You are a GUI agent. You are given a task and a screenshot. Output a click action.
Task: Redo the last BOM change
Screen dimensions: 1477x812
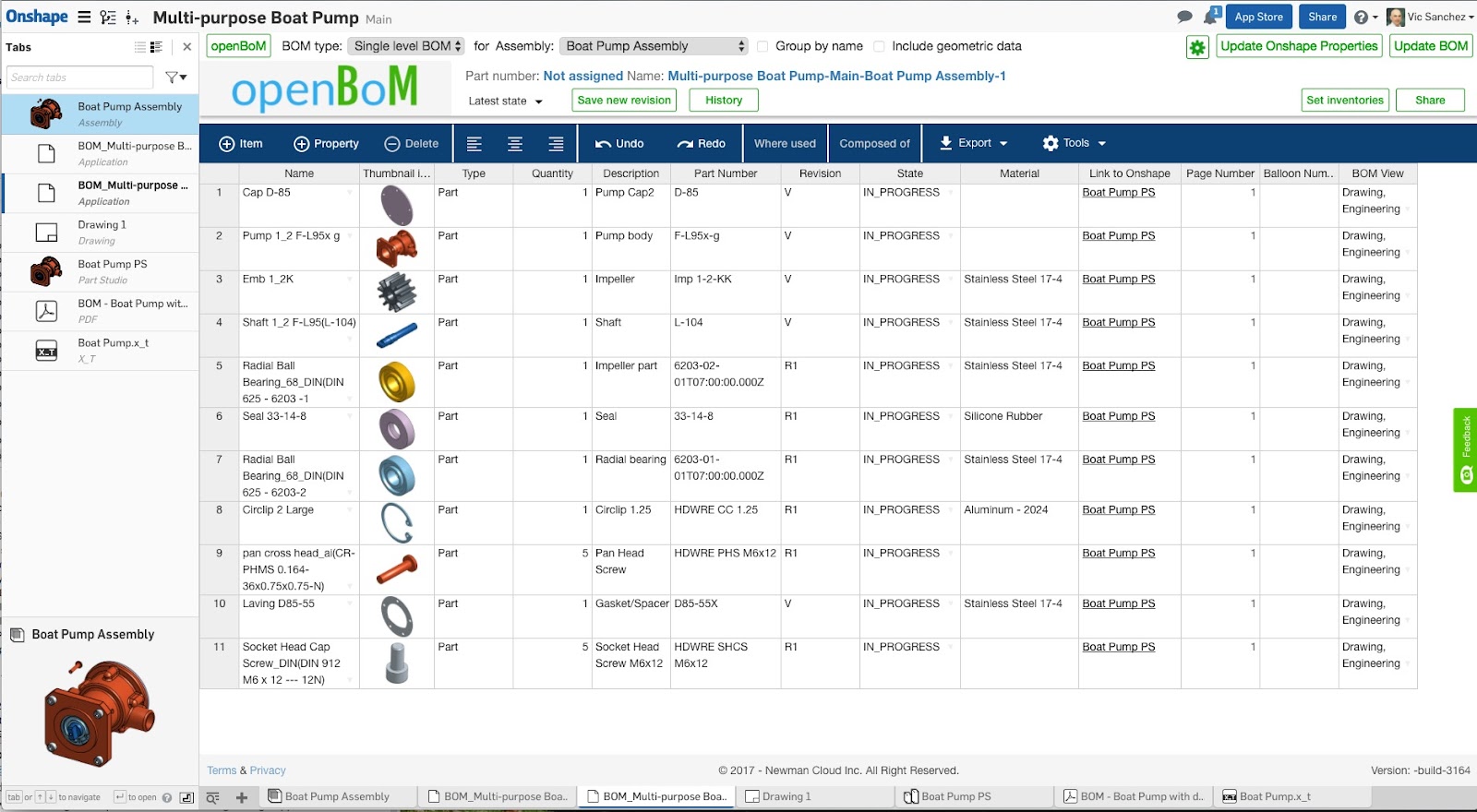(701, 144)
